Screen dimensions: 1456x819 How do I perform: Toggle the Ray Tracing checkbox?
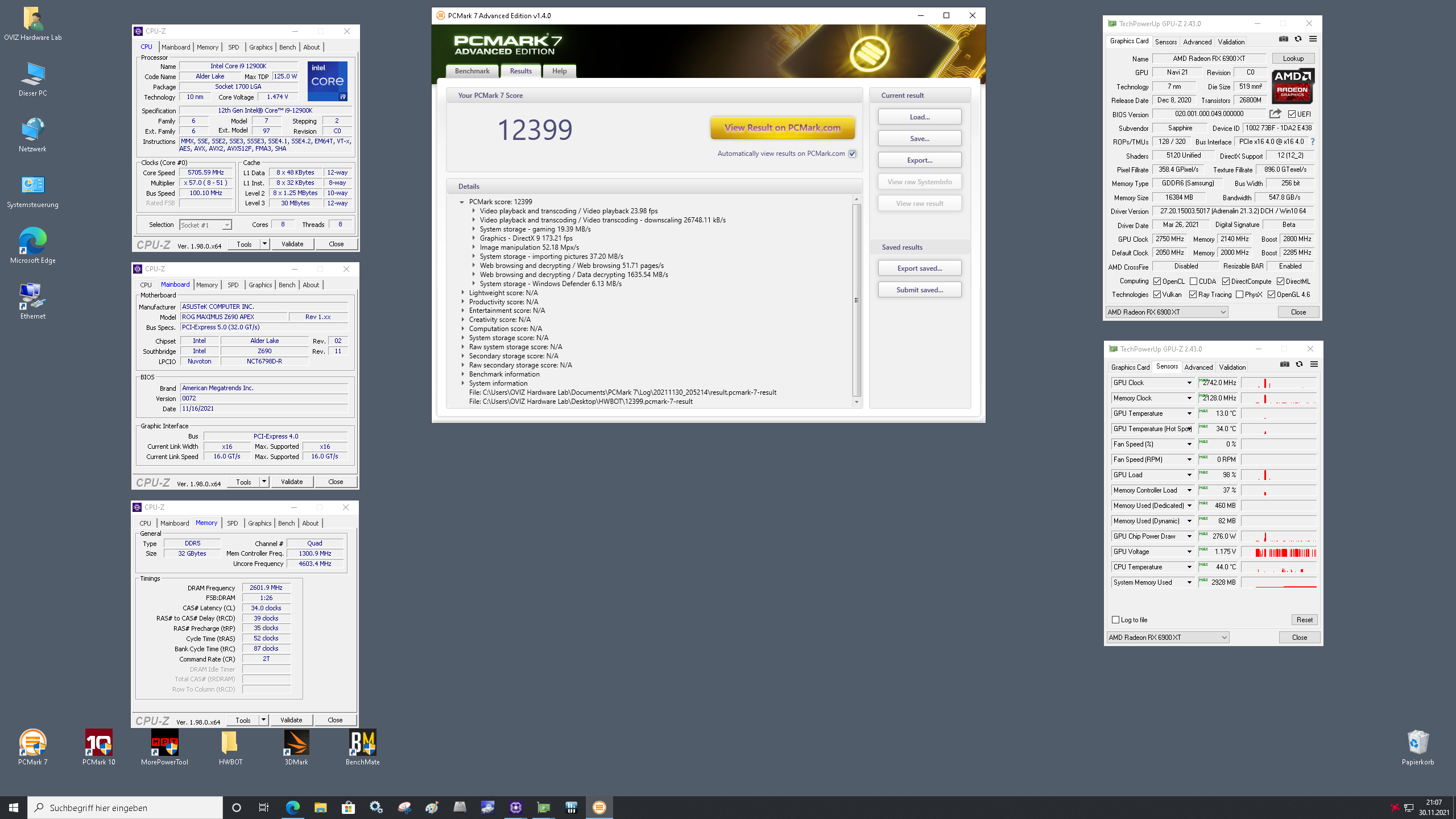coord(1193,295)
